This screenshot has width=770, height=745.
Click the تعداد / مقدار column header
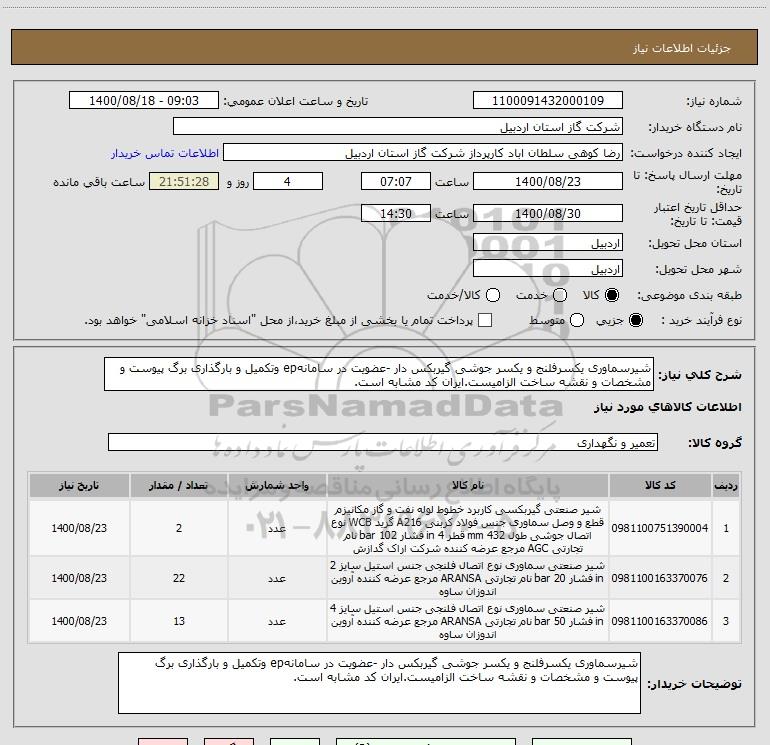point(179,486)
